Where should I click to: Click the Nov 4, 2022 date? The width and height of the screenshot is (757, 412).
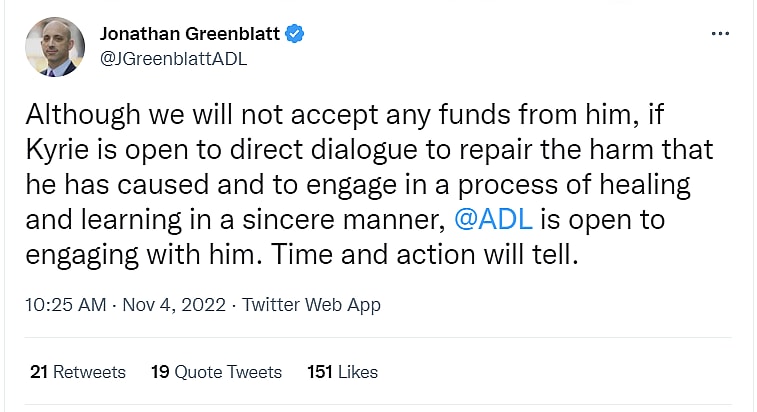click(x=176, y=304)
